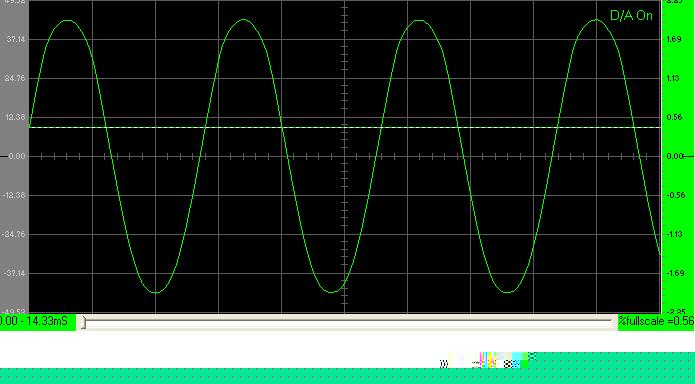This screenshot has width=695, height=384.
Task: Click the 1.13 label on right green axis
Action: 673,78
